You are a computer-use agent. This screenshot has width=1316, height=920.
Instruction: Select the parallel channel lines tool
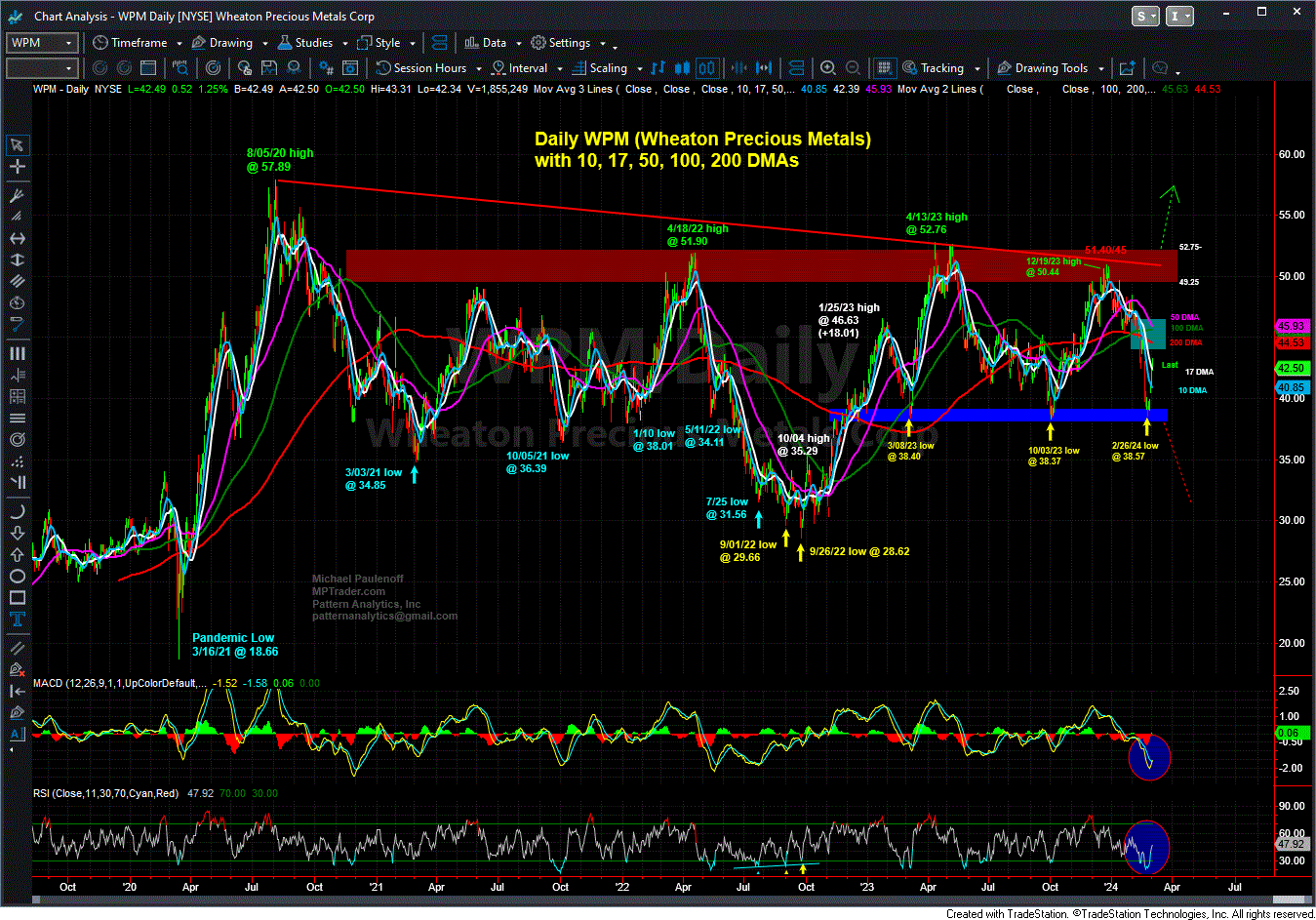tap(17, 281)
